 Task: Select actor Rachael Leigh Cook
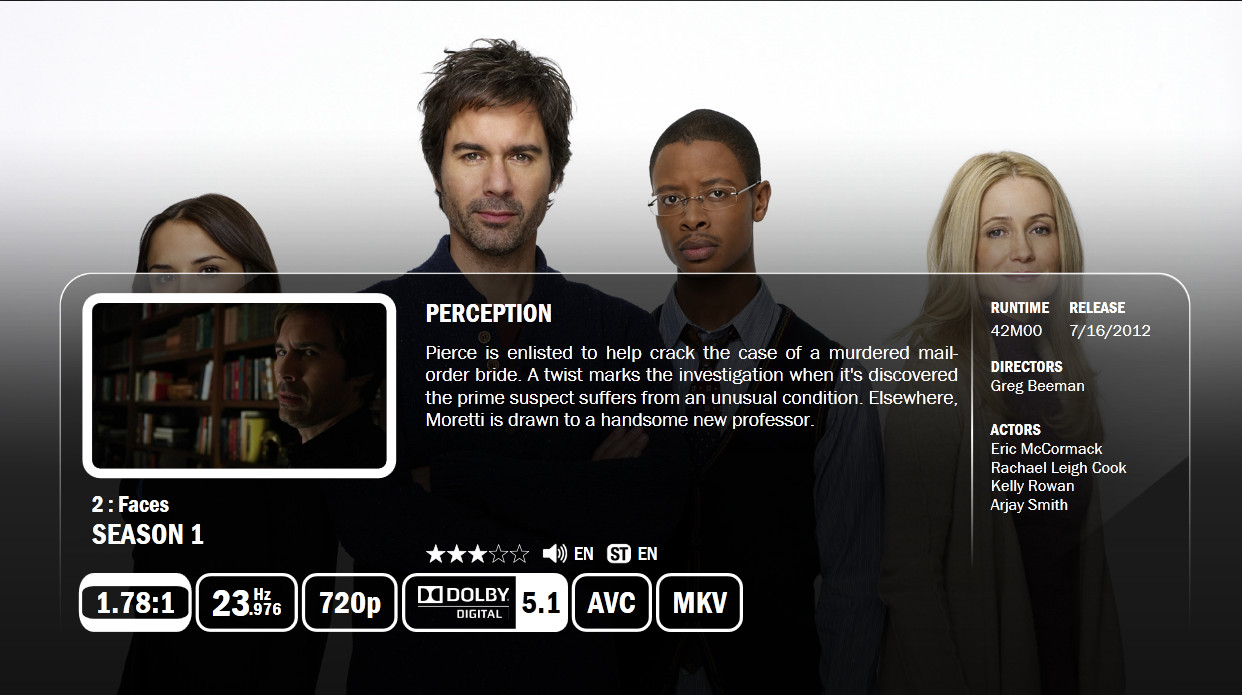coord(1059,468)
